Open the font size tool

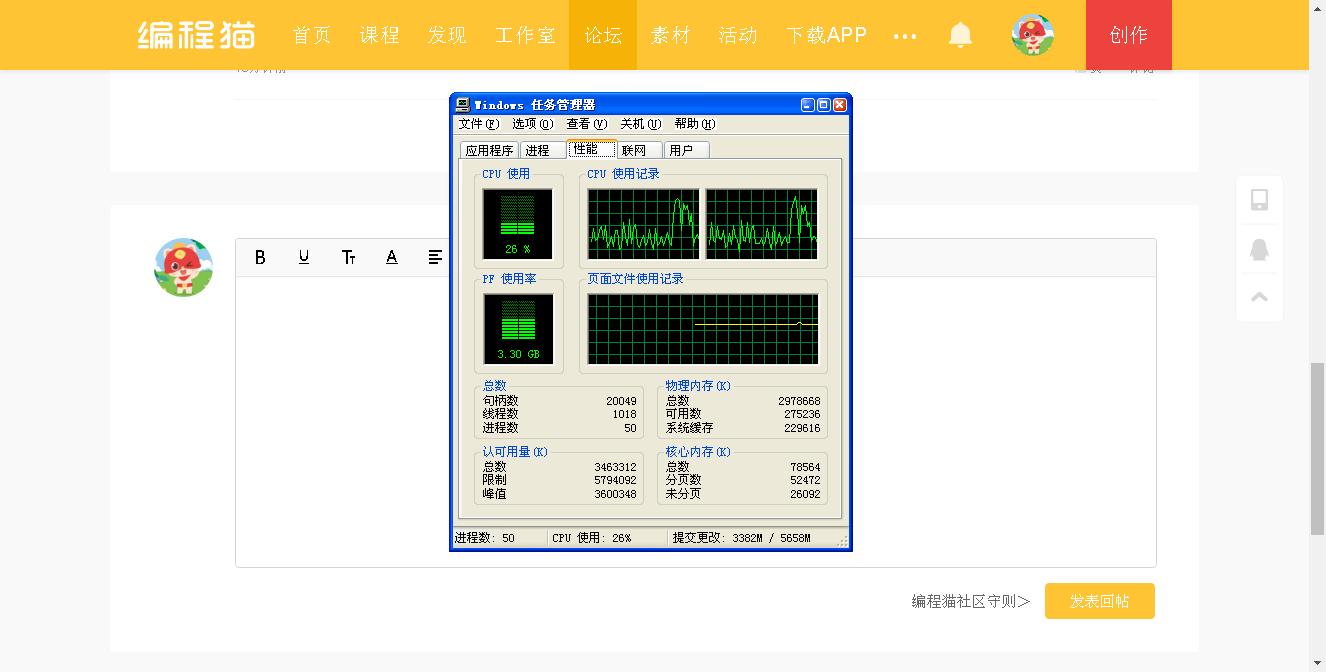tap(348, 257)
